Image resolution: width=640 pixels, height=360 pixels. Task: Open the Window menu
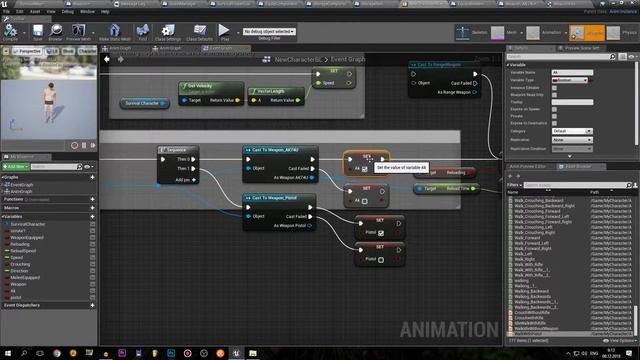(x=87, y=11)
